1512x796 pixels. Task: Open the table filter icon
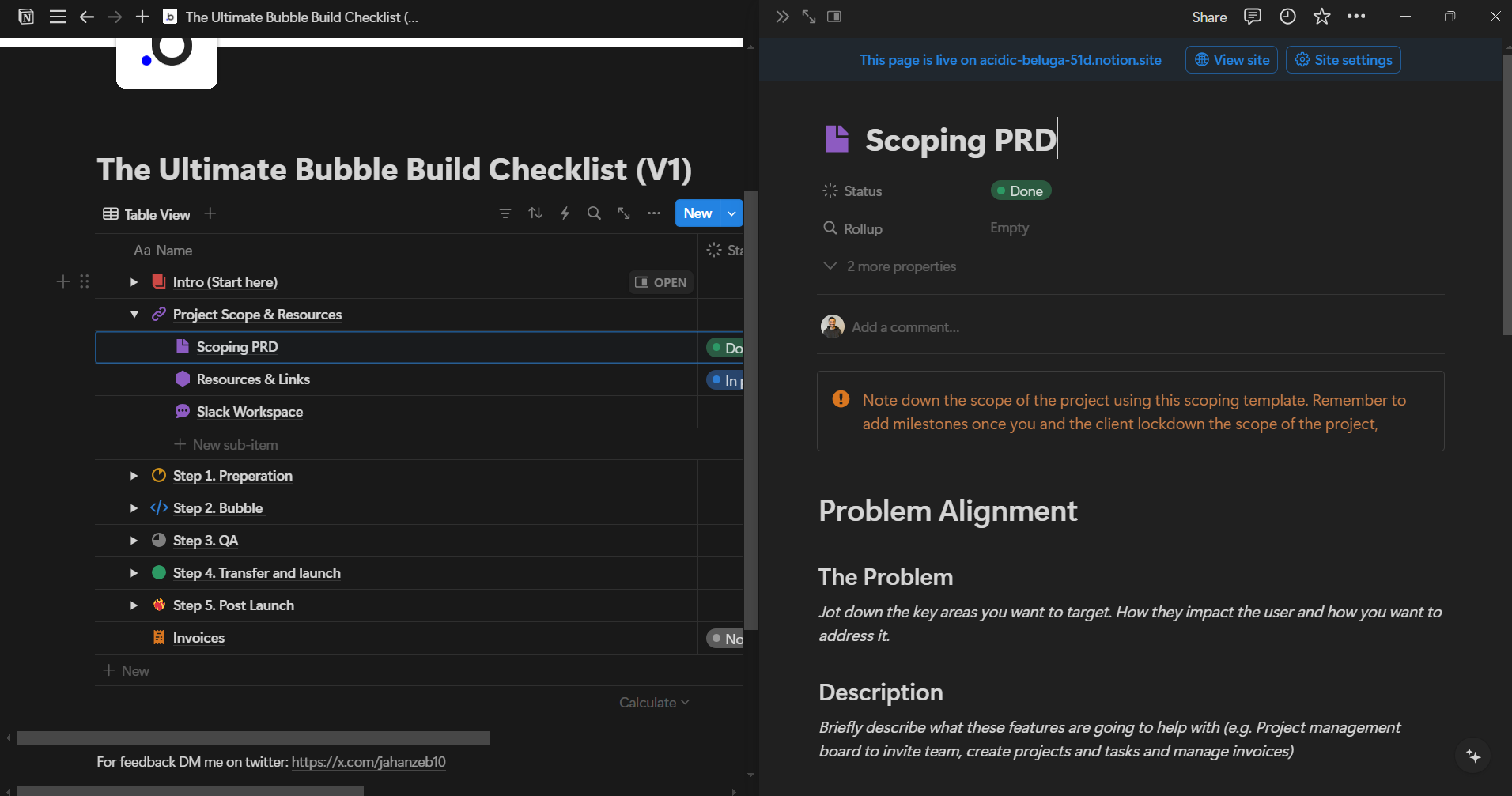coord(505,213)
